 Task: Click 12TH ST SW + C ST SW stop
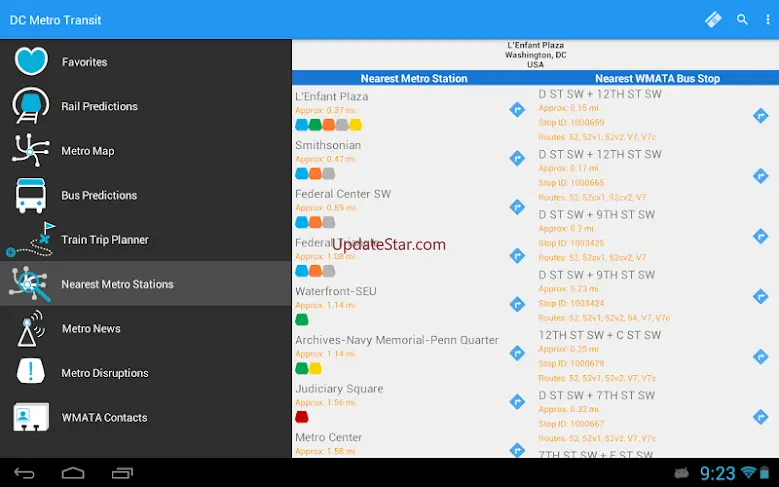[600, 335]
